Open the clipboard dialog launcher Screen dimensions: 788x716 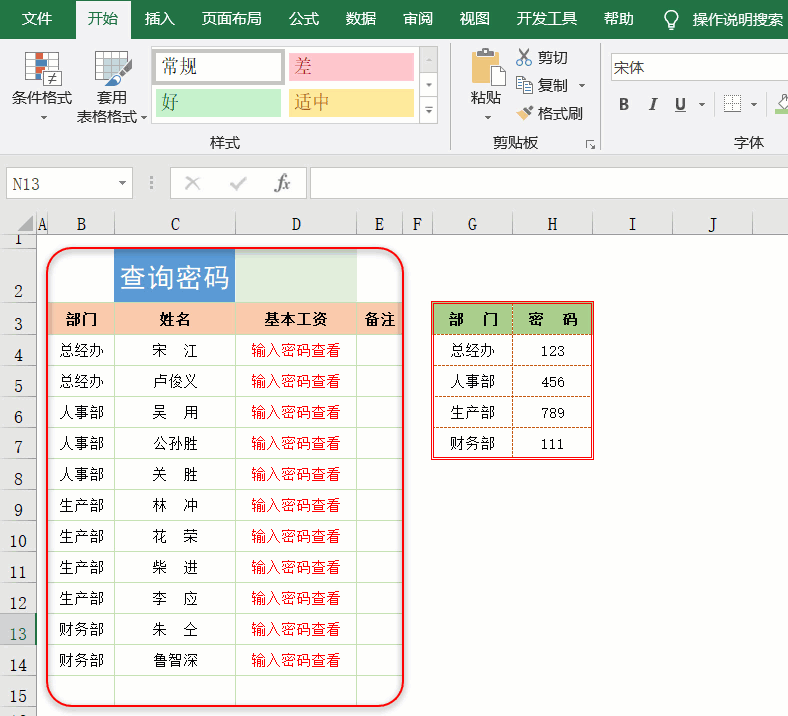pyautogui.click(x=590, y=145)
